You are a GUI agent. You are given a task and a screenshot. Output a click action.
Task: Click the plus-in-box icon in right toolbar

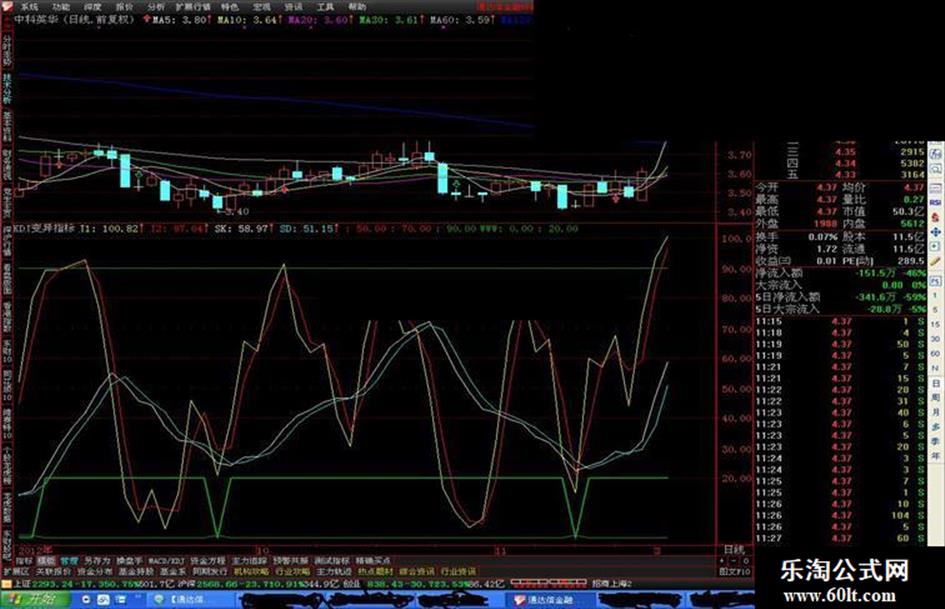[935, 247]
